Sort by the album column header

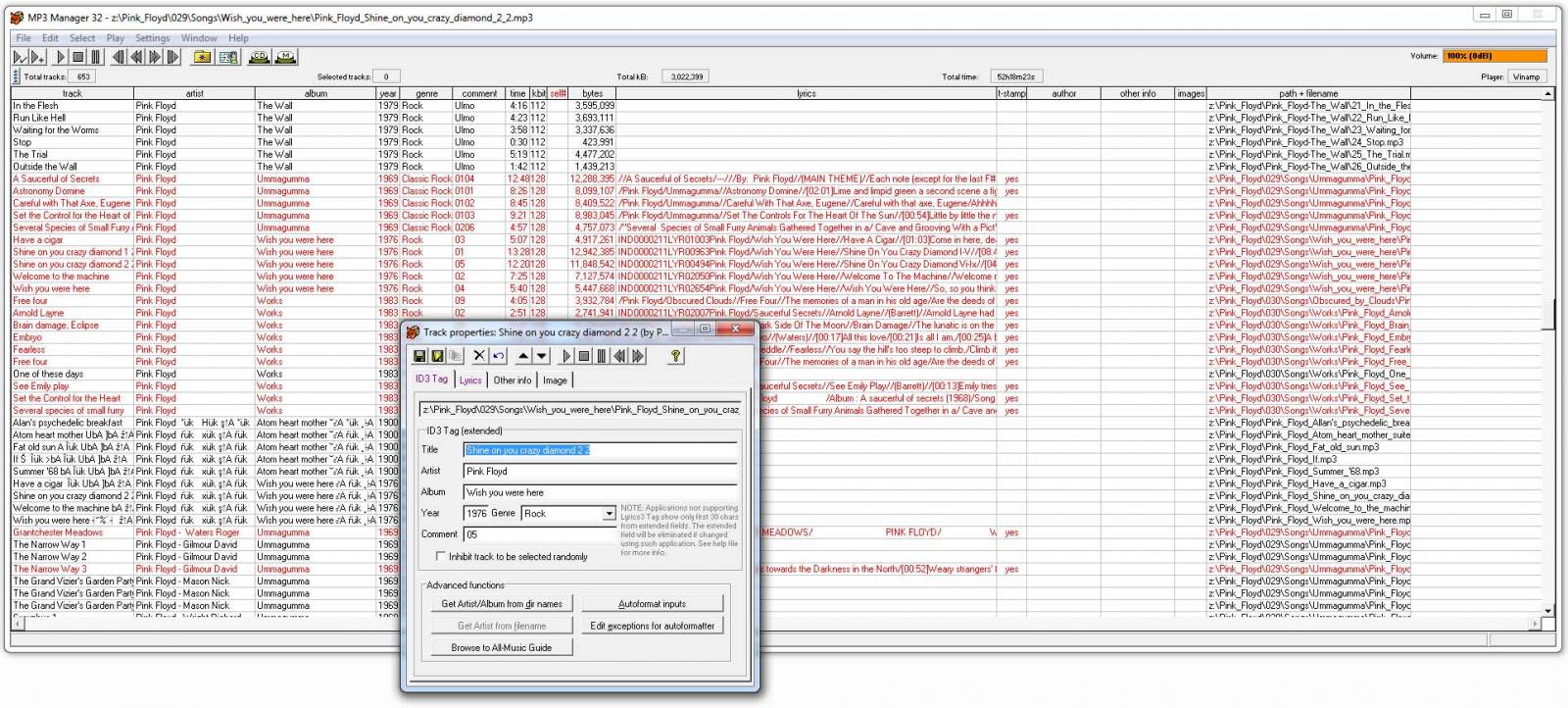(316, 93)
